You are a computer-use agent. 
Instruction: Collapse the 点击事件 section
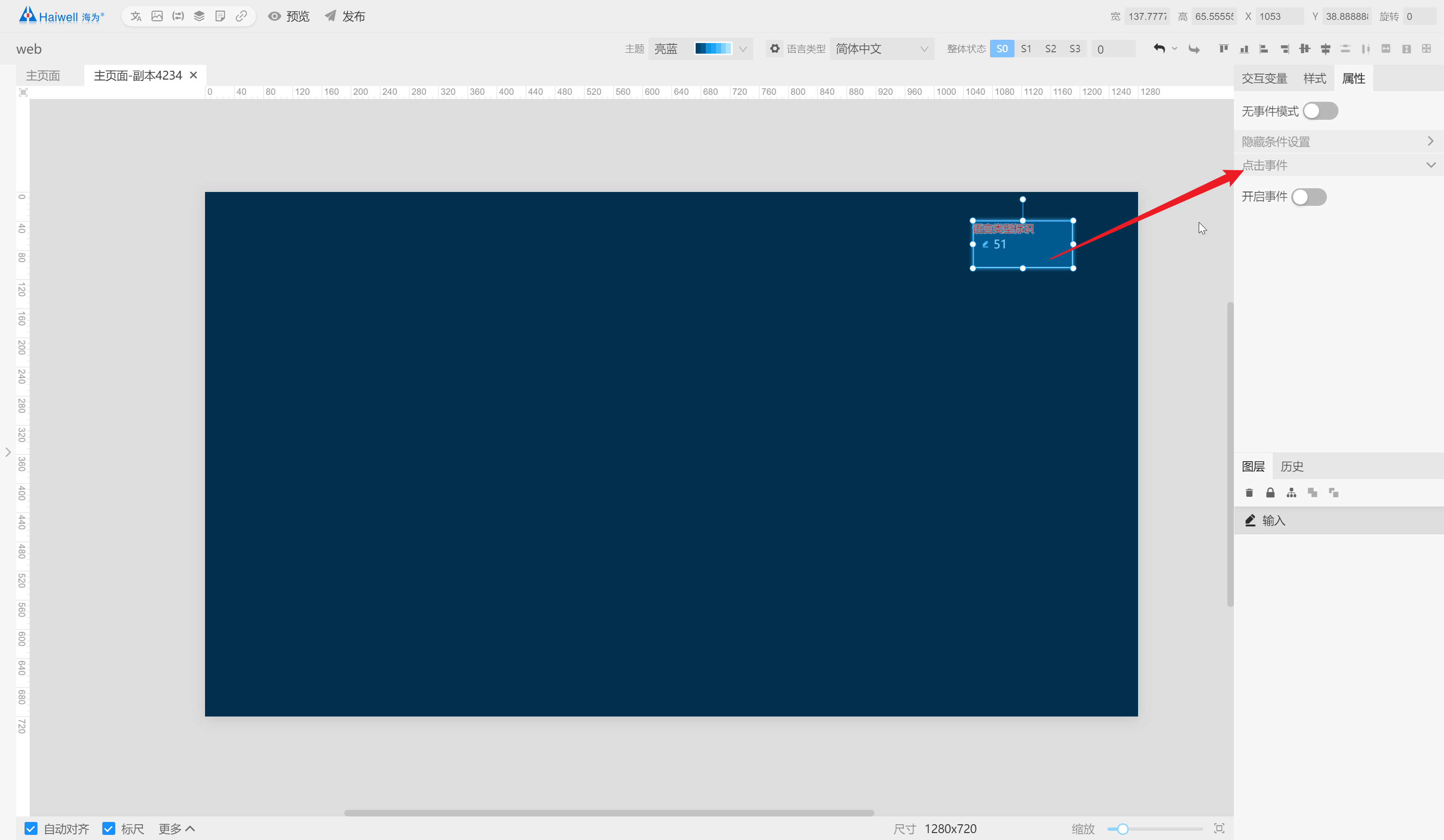point(1338,166)
